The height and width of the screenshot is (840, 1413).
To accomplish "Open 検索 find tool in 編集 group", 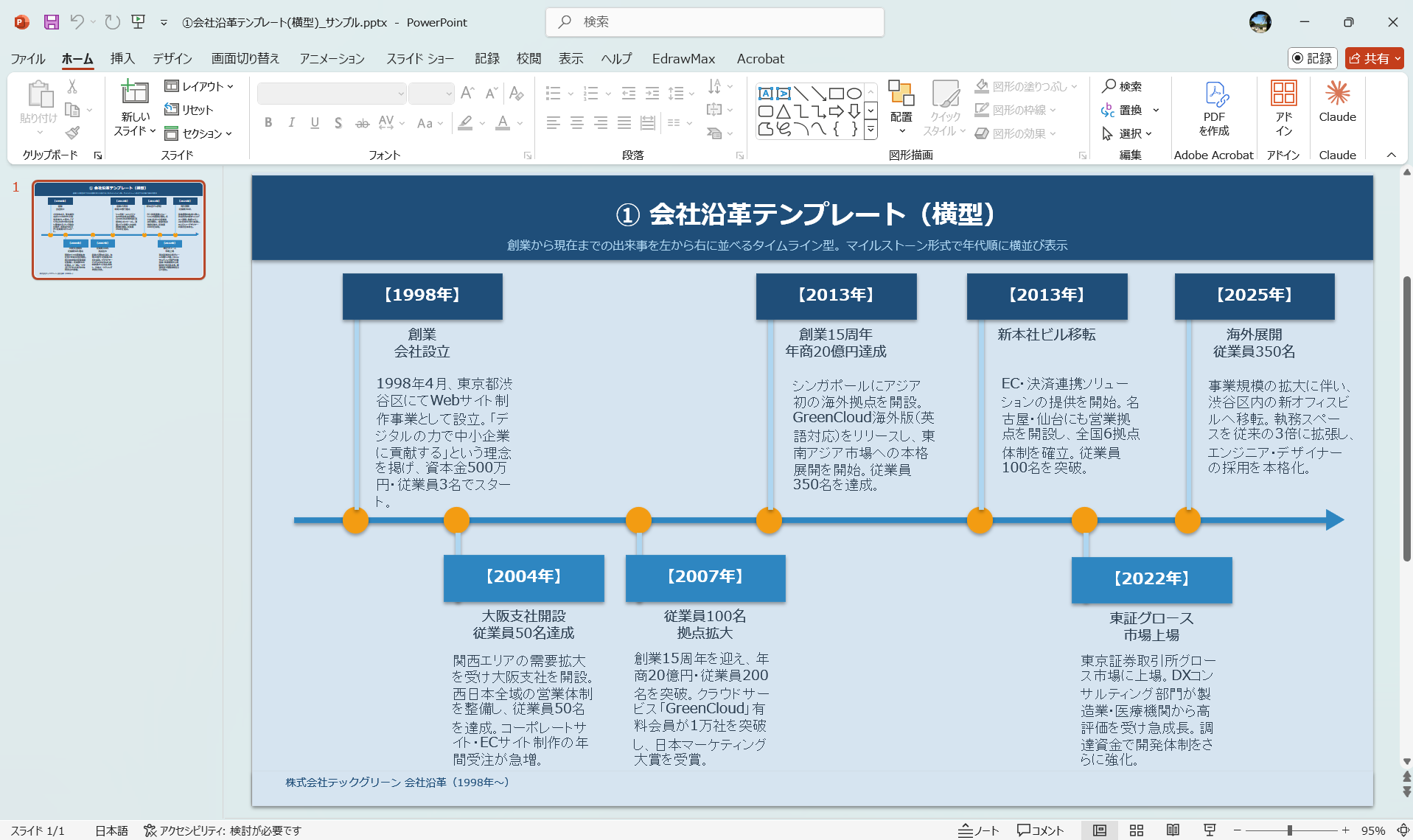I will [x=1123, y=86].
